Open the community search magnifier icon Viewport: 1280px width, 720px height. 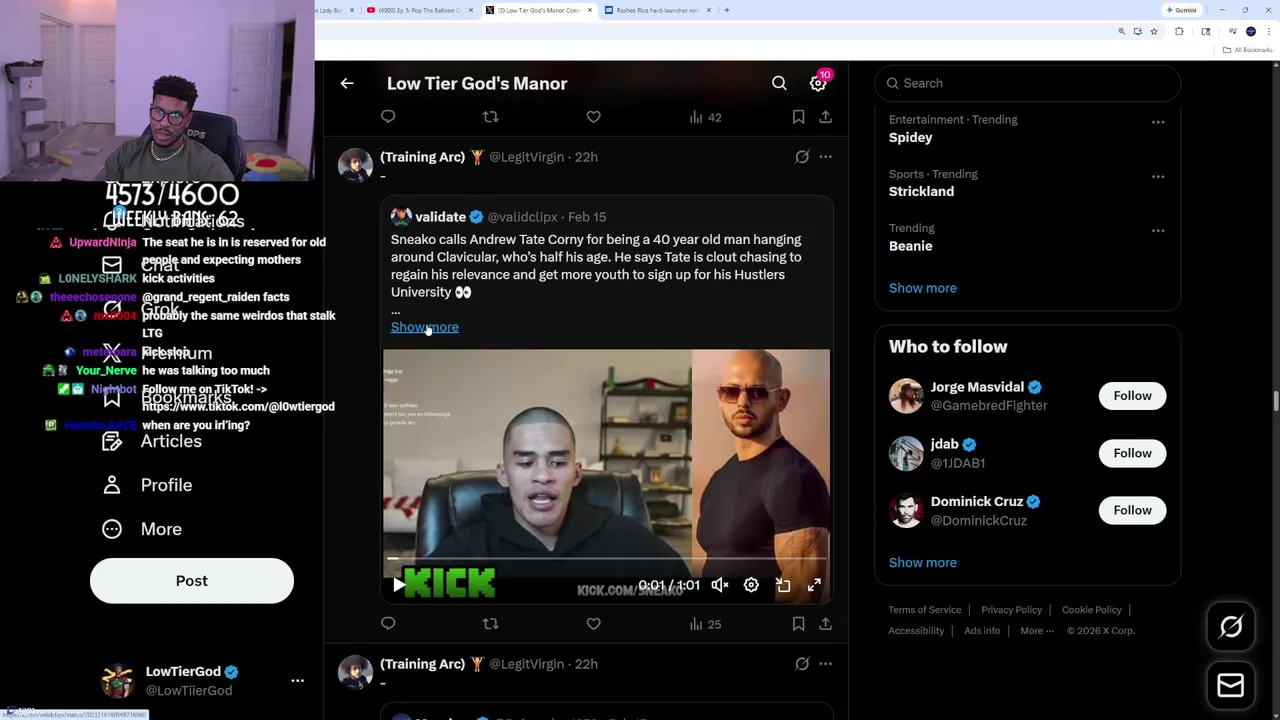[779, 84]
